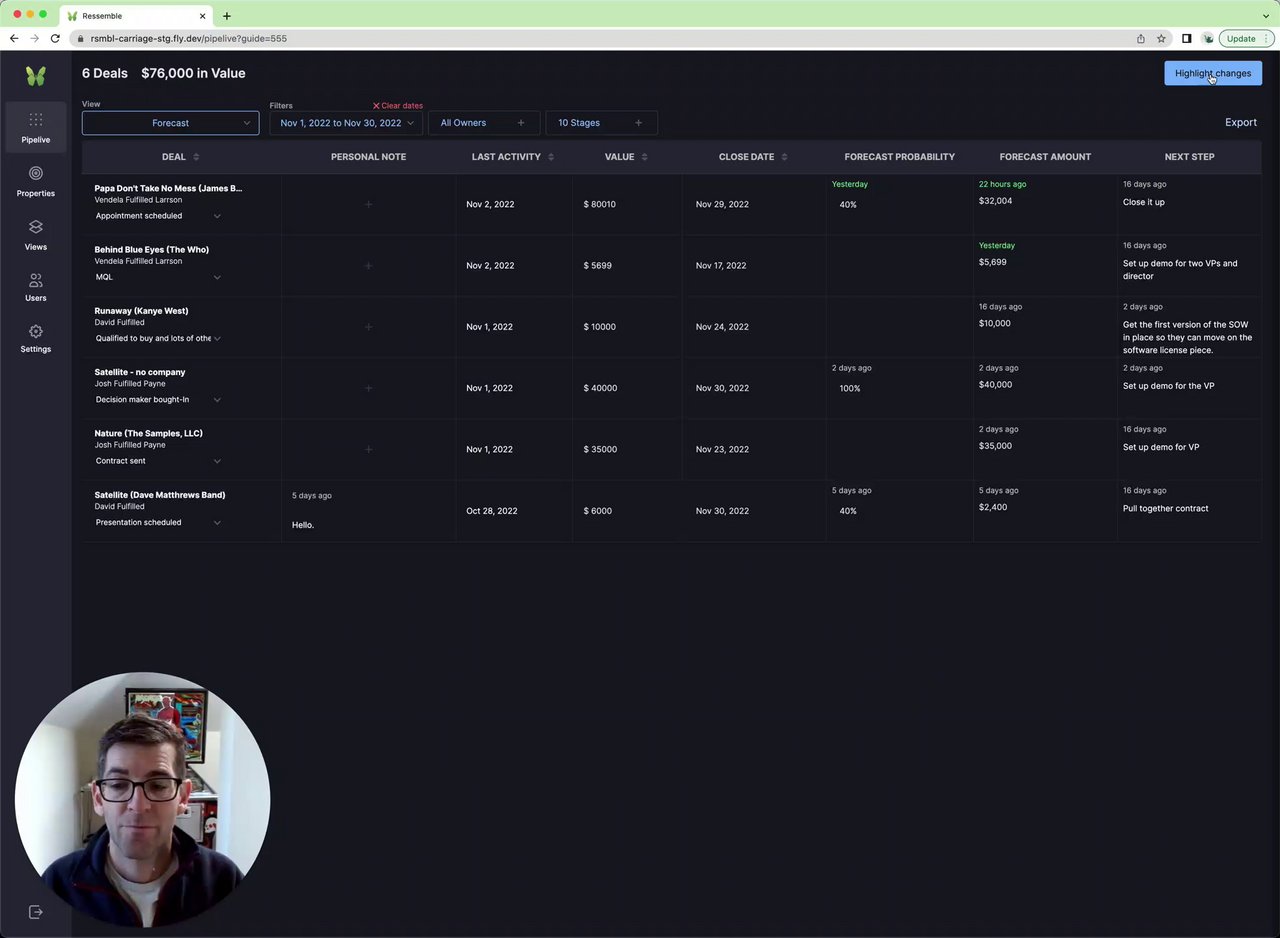Reload the page in browser

(x=55, y=38)
